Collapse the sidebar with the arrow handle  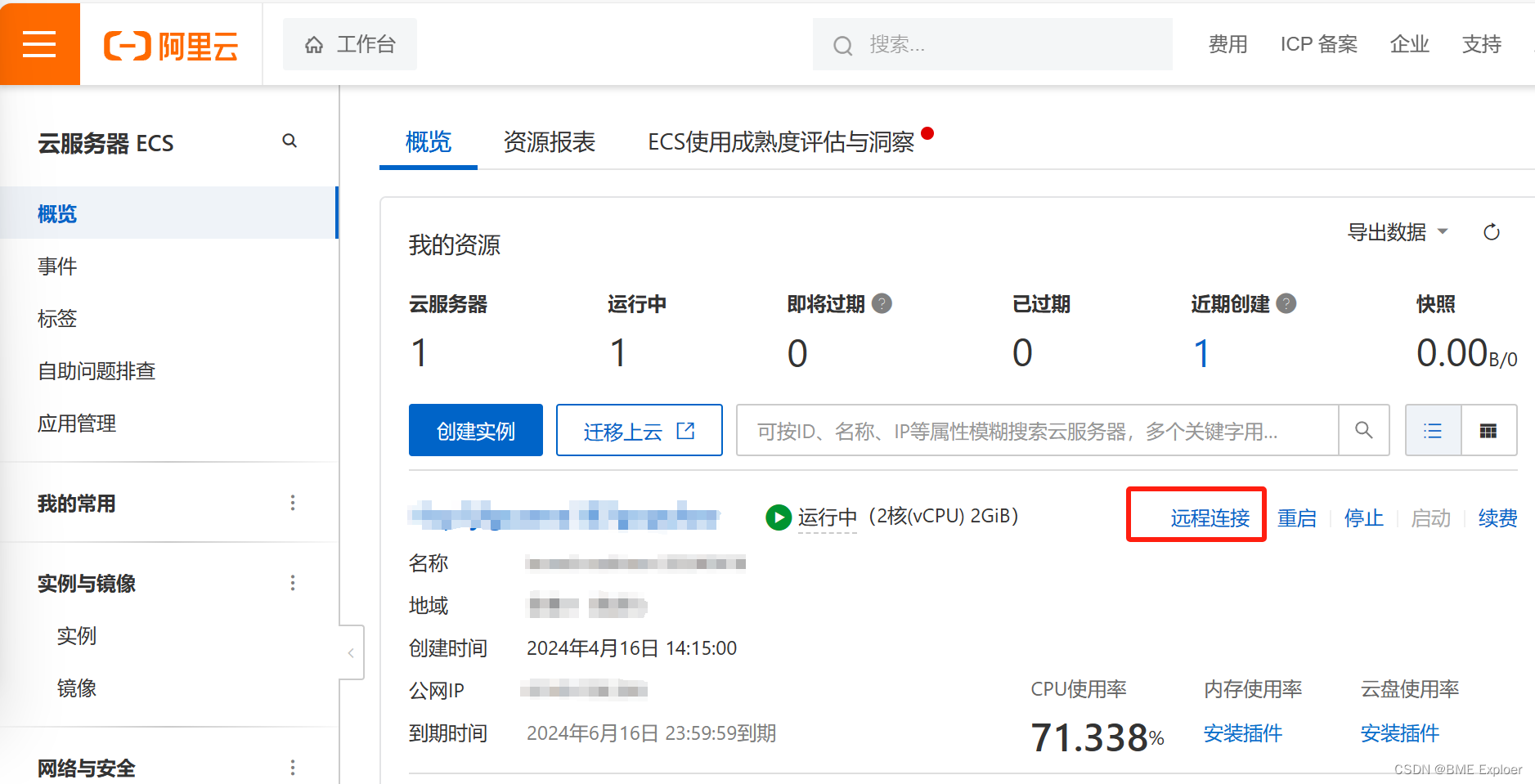click(352, 652)
